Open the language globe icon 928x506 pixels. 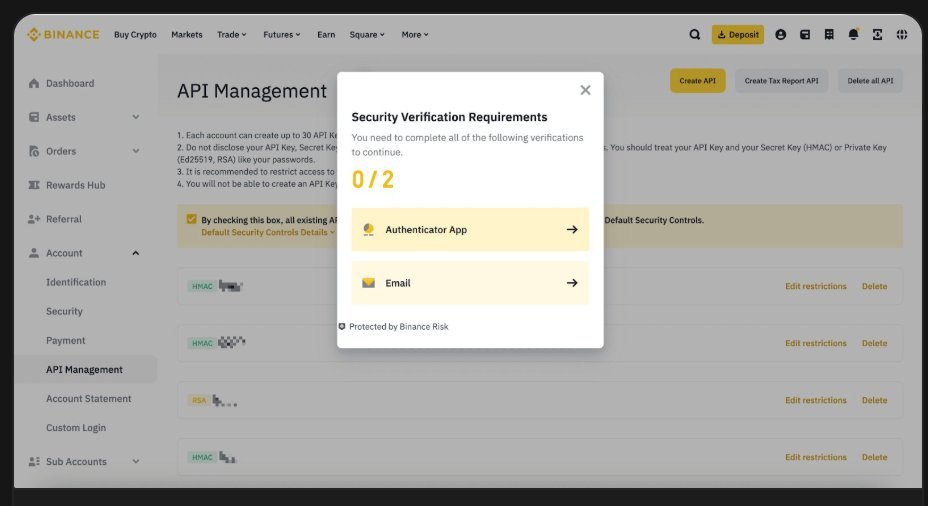(x=902, y=34)
